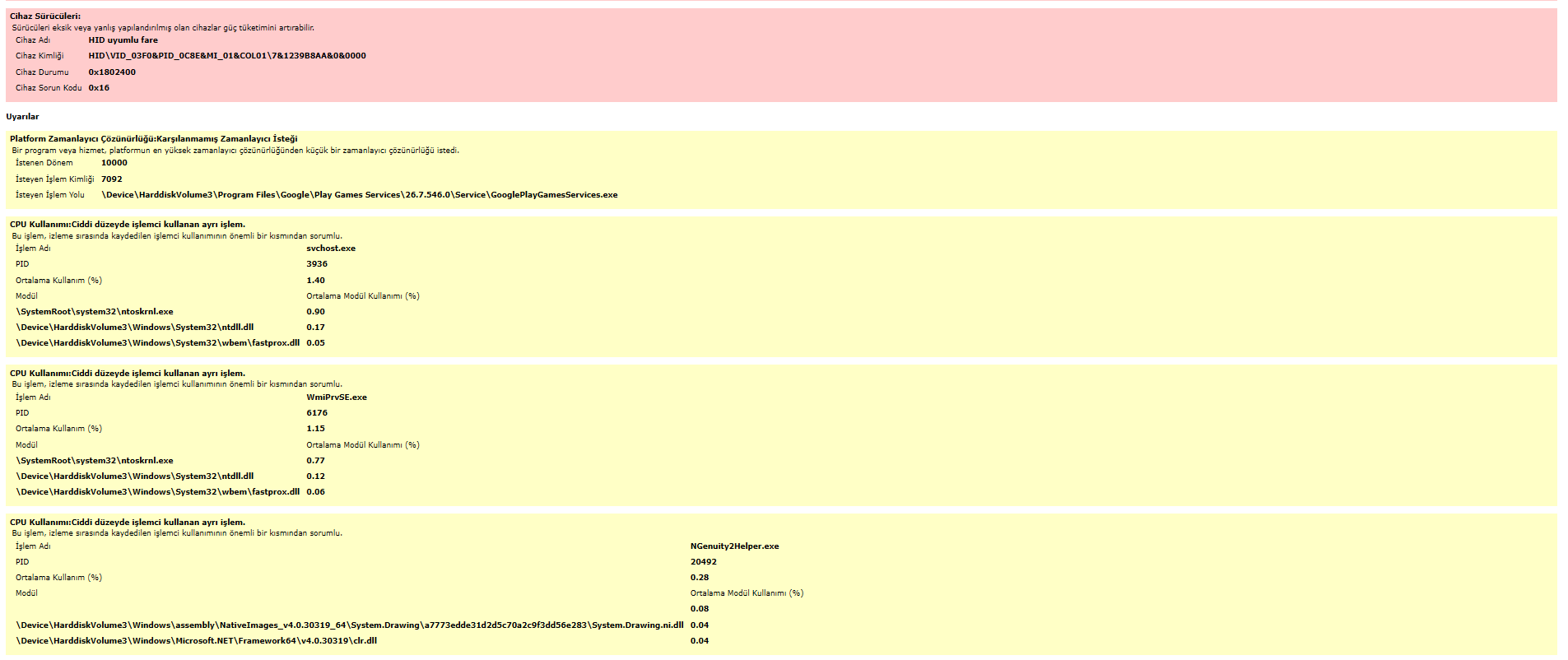Click the device problem code 0x16

tap(99, 87)
